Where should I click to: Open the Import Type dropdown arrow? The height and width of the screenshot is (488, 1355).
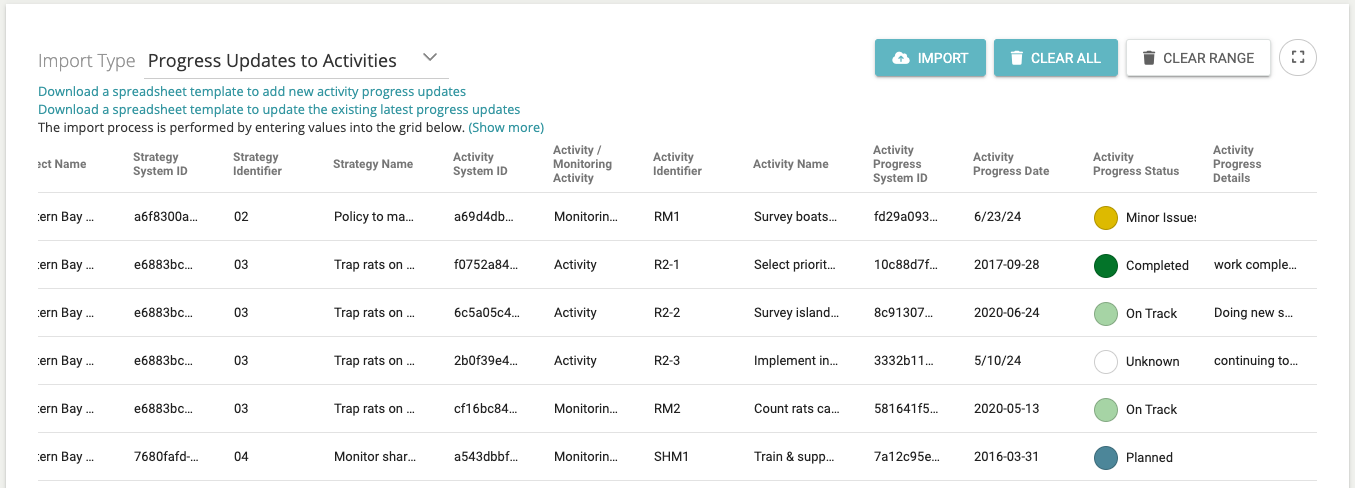[x=429, y=57]
